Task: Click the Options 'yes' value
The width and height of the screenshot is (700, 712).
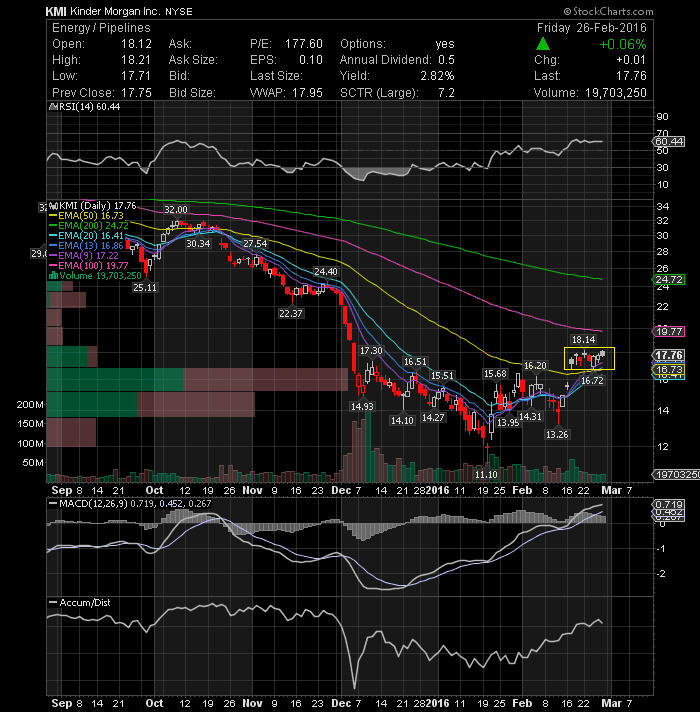Action: coord(444,44)
